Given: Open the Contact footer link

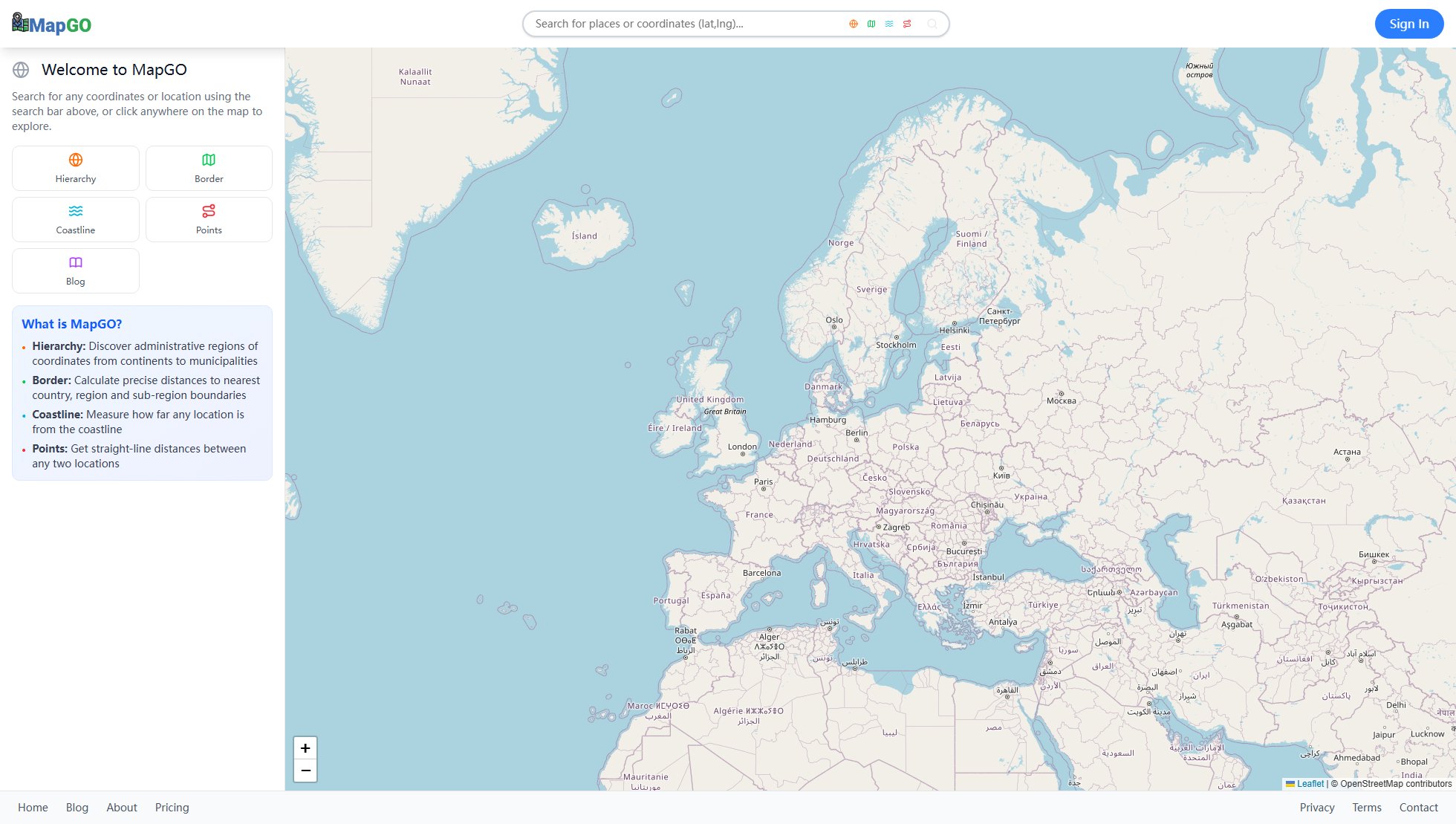Looking at the screenshot, I should [1418, 808].
